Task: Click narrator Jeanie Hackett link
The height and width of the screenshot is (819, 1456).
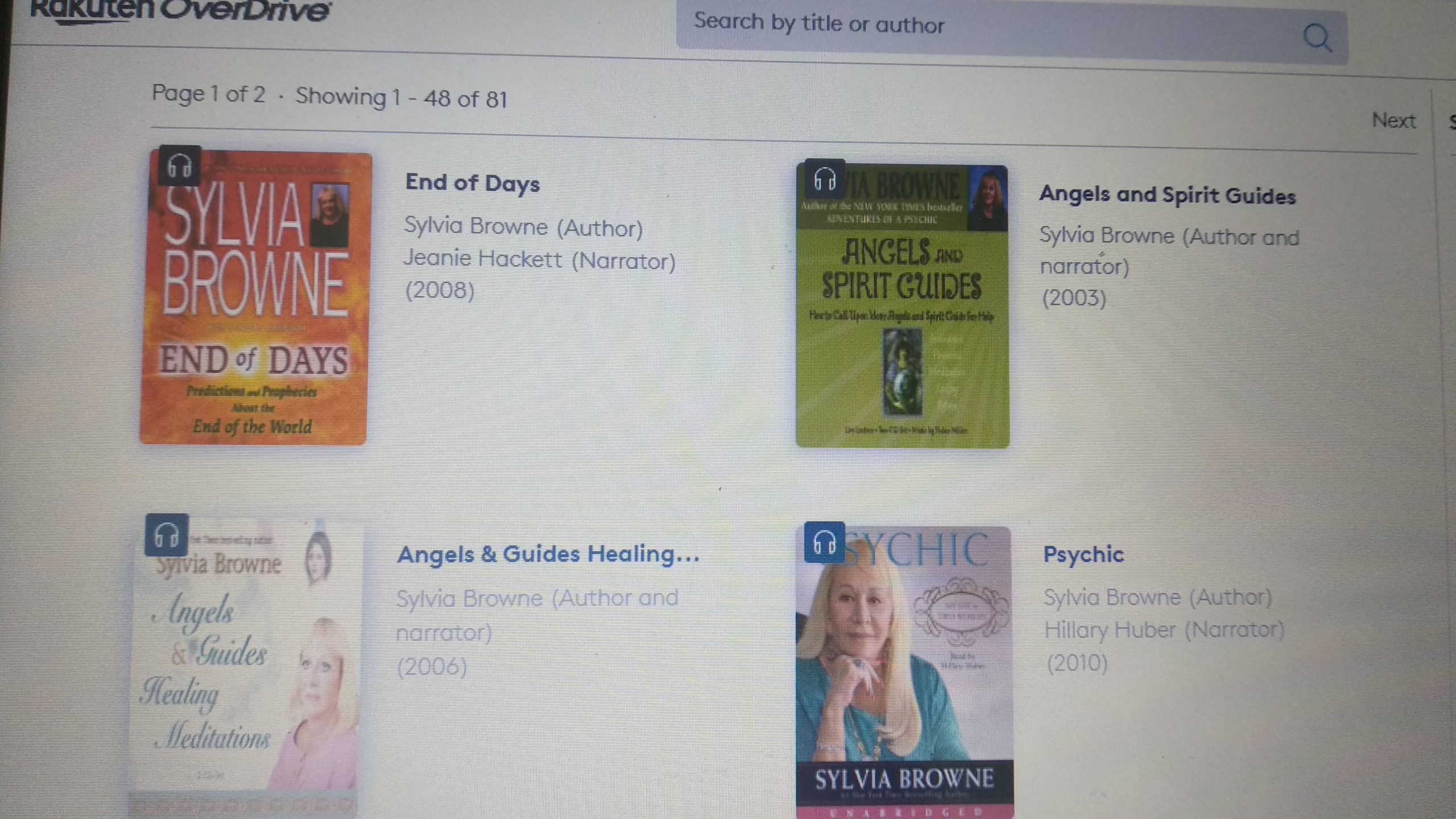Action: (482, 259)
